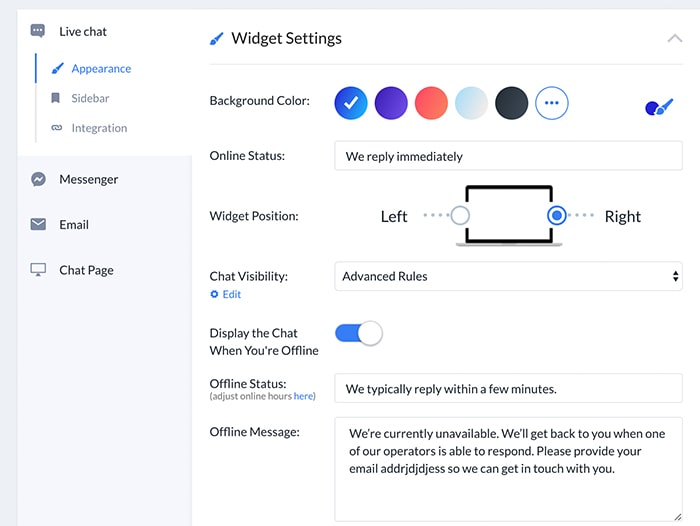Click the Email envelope icon
This screenshot has width=700, height=526.
tap(38, 224)
